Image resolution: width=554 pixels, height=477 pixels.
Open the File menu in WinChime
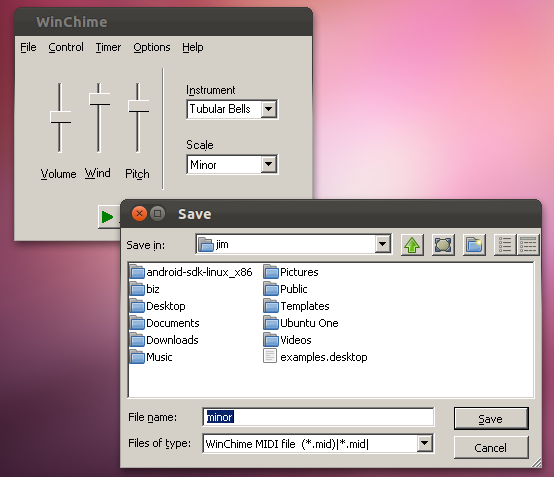click(28, 47)
